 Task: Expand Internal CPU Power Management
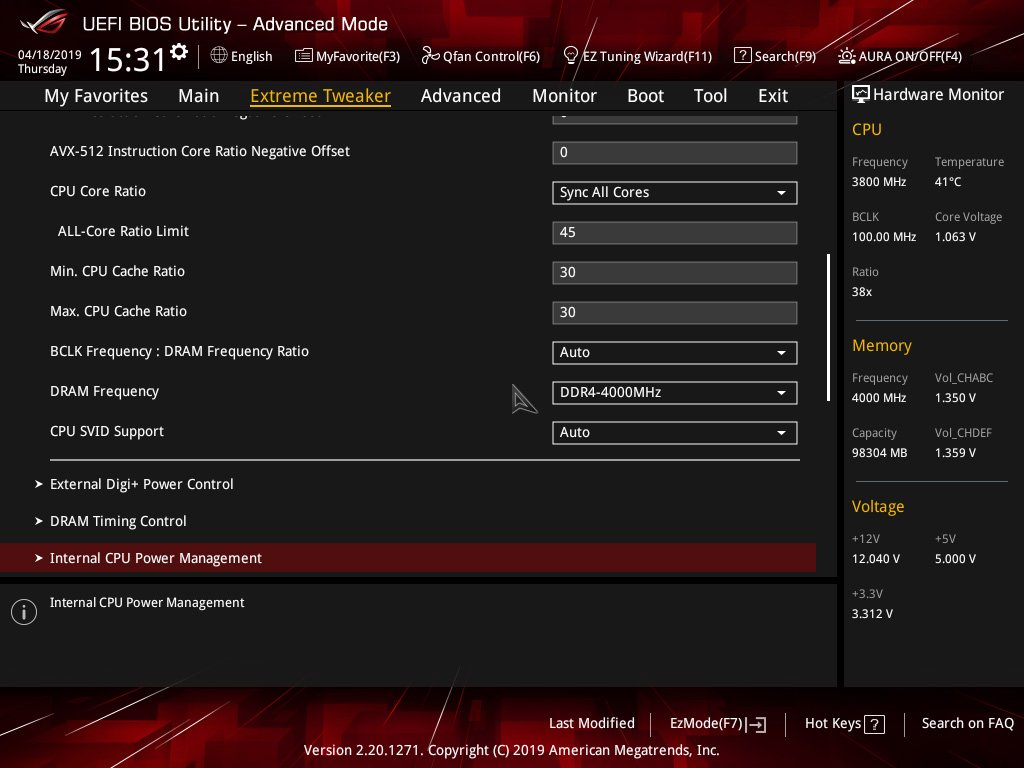(x=408, y=558)
